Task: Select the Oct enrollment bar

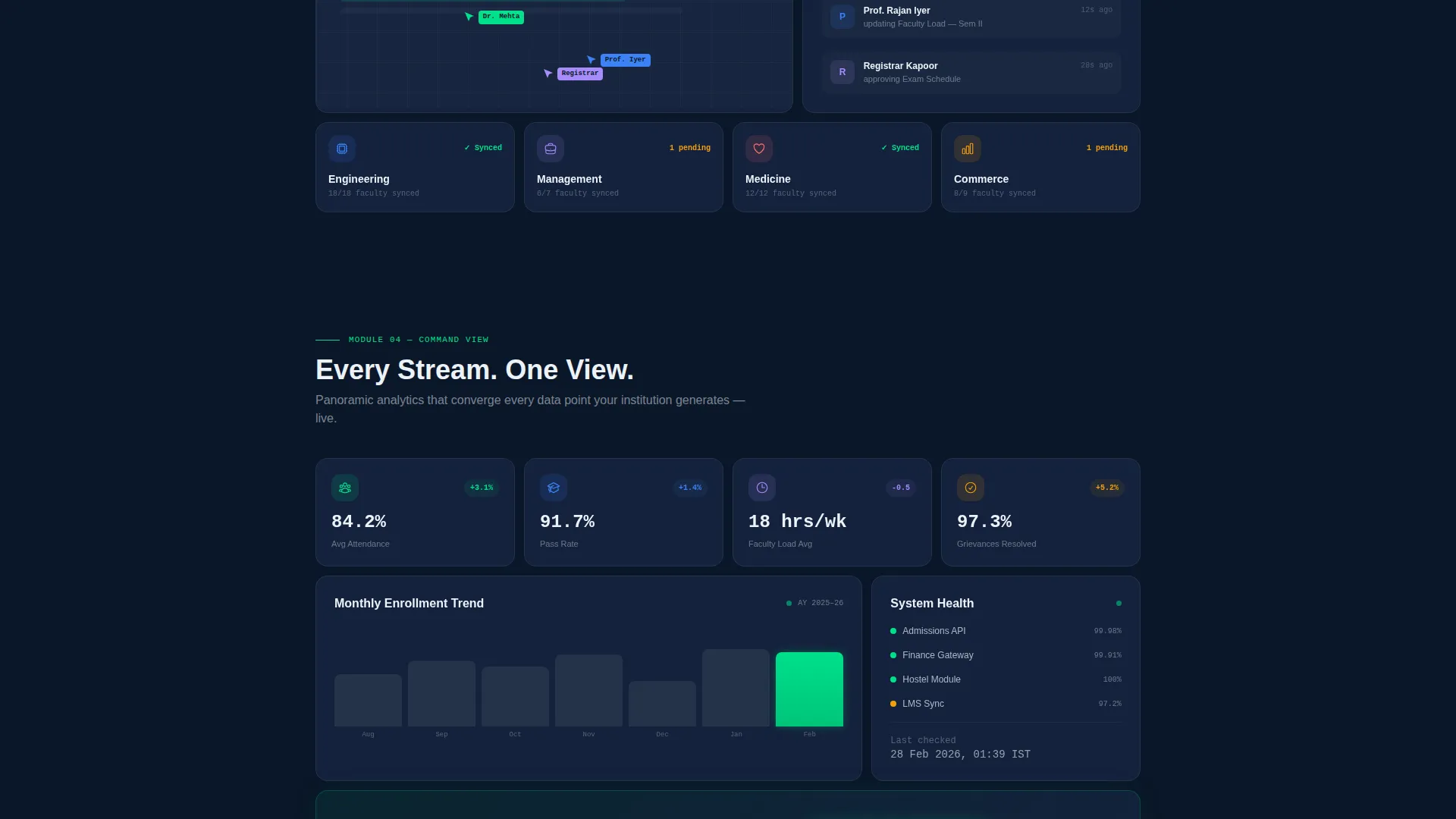Action: pyautogui.click(x=515, y=697)
